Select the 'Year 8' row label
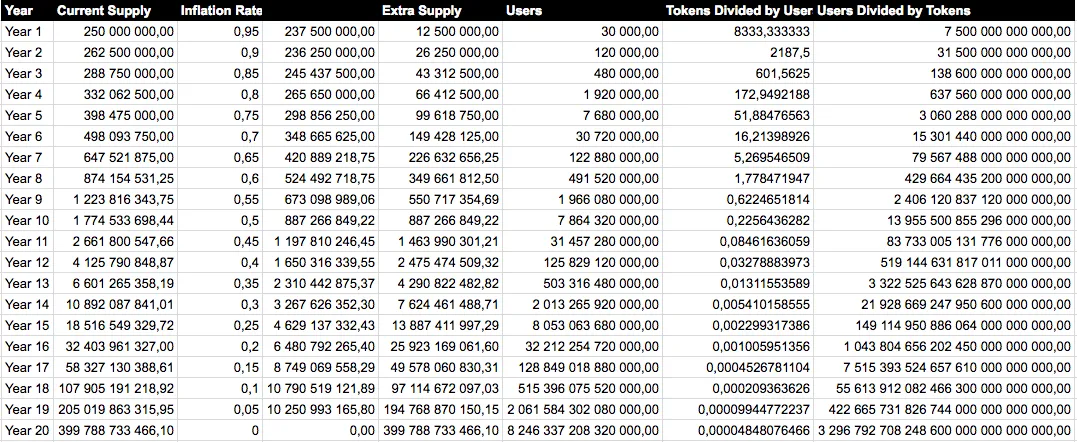The image size is (1077, 442). pos(27,178)
